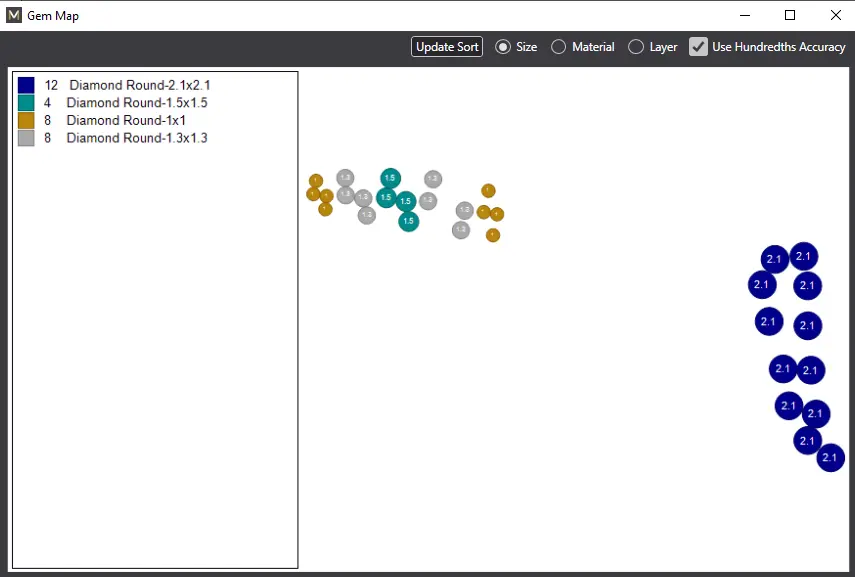The width and height of the screenshot is (855, 577).
Task: Click the Gem Map app icon in title bar
Action: (x=14, y=15)
